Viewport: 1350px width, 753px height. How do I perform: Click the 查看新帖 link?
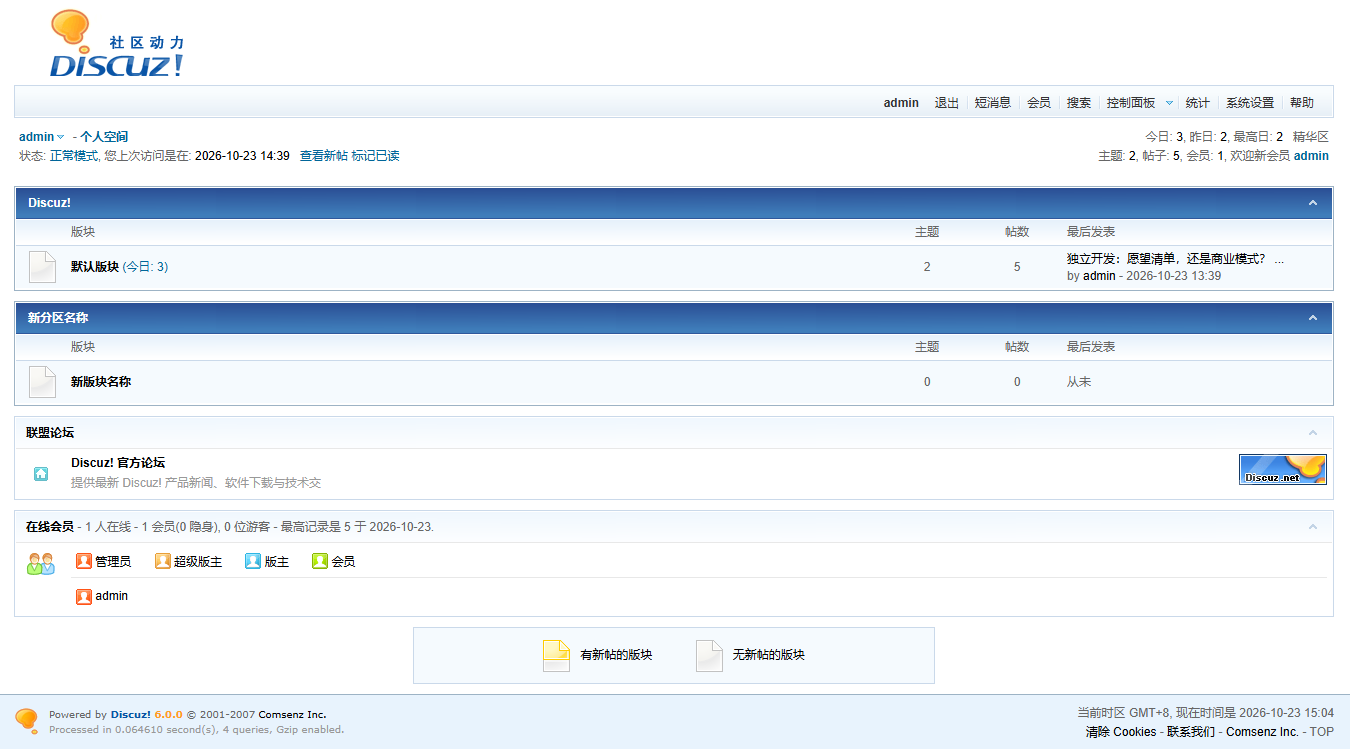pyautogui.click(x=324, y=156)
